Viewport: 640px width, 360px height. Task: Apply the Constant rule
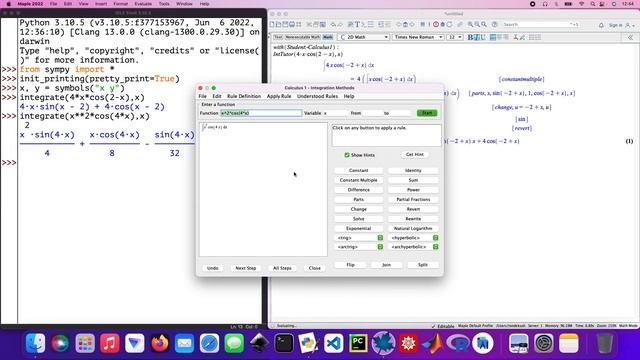pyautogui.click(x=358, y=170)
